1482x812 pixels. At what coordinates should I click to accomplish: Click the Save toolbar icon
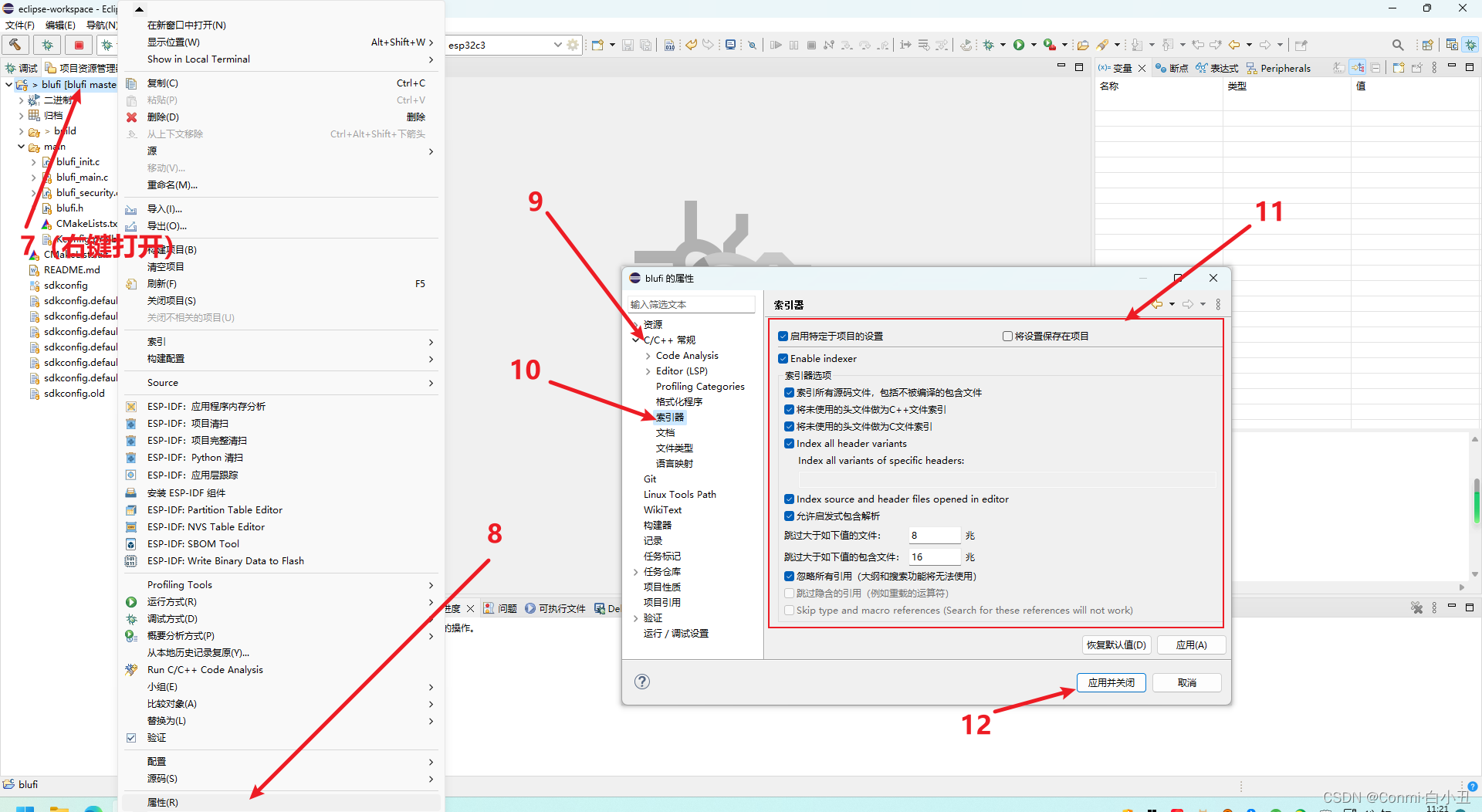628,45
